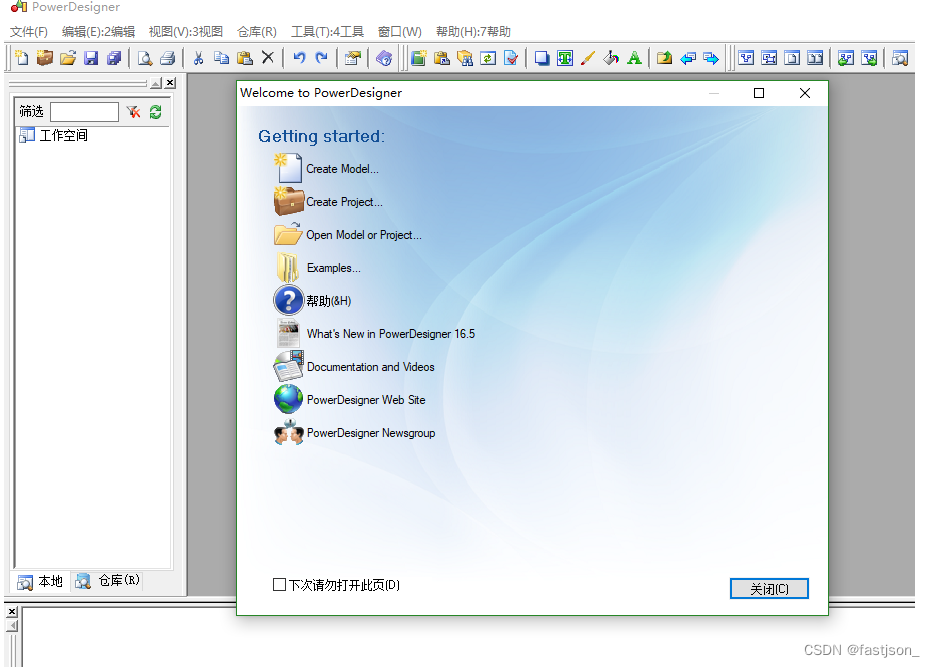This screenshot has height=667, width=935.
Task: Click the blue left-arrow toolbar icon
Action: coord(688,58)
